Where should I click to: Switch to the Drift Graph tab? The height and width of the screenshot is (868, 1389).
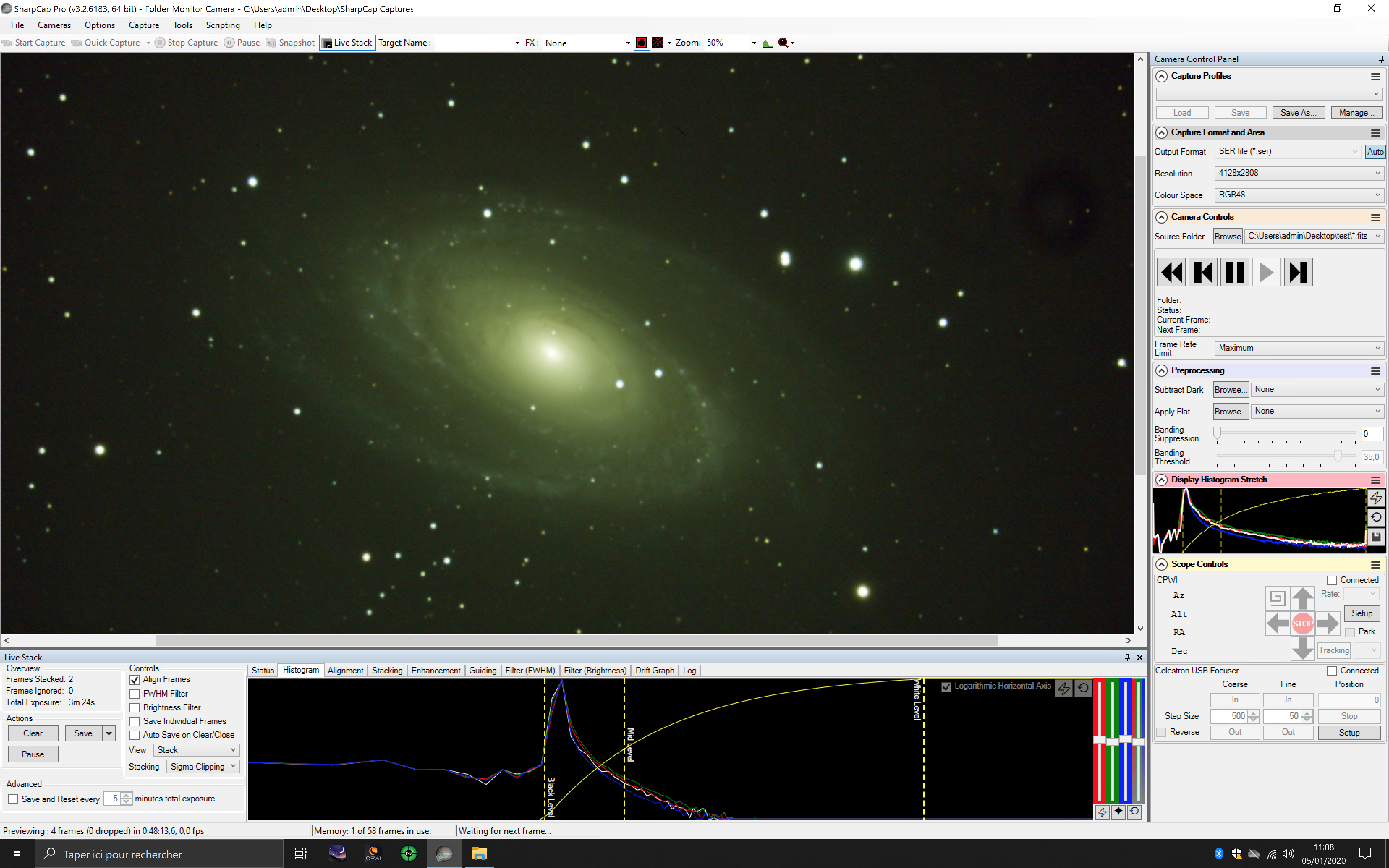coord(654,671)
